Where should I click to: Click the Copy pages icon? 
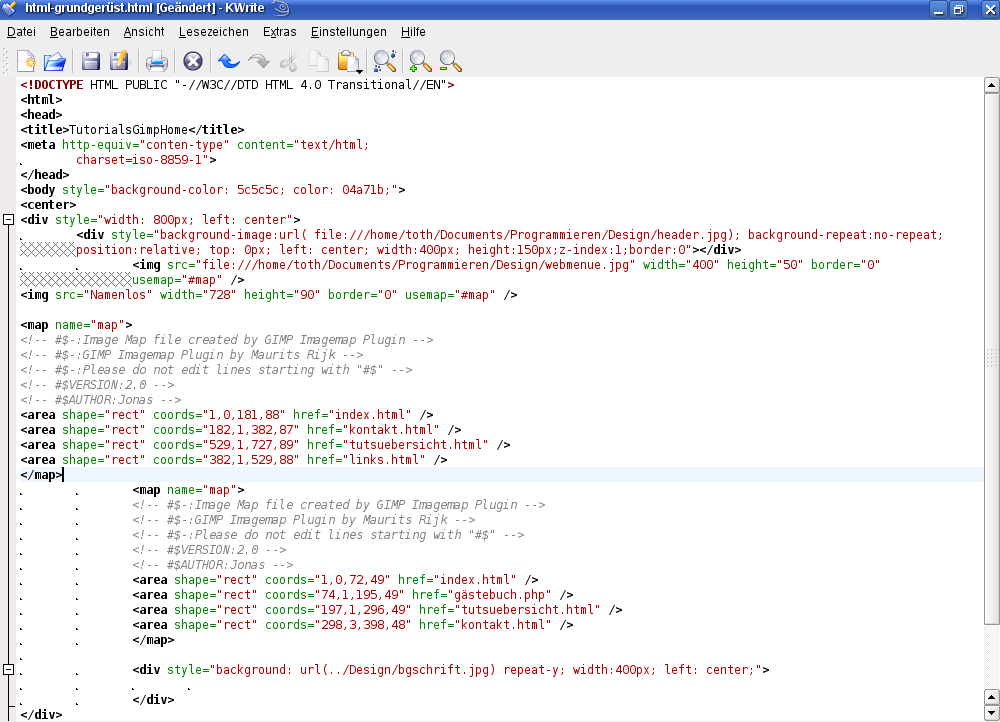(318, 61)
